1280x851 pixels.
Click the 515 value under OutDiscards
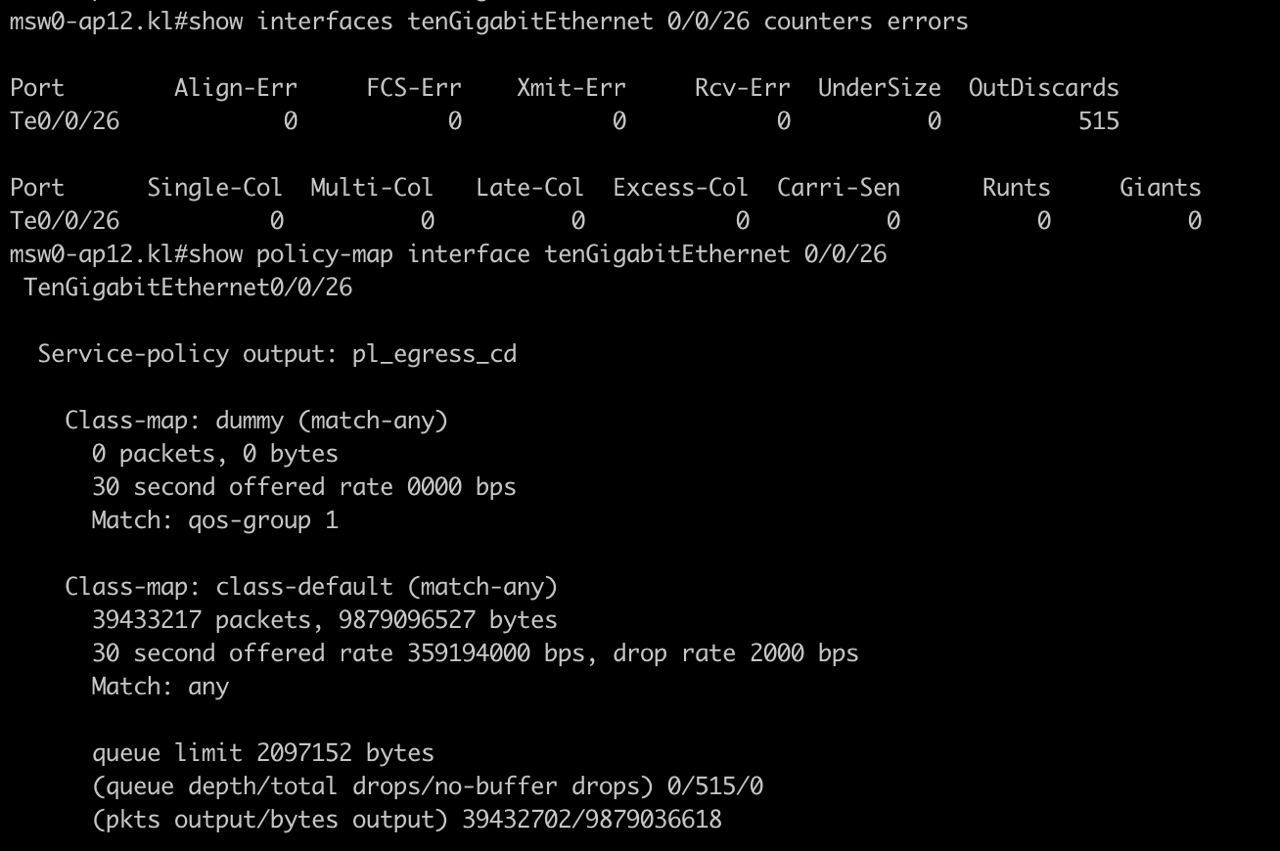[1098, 121]
